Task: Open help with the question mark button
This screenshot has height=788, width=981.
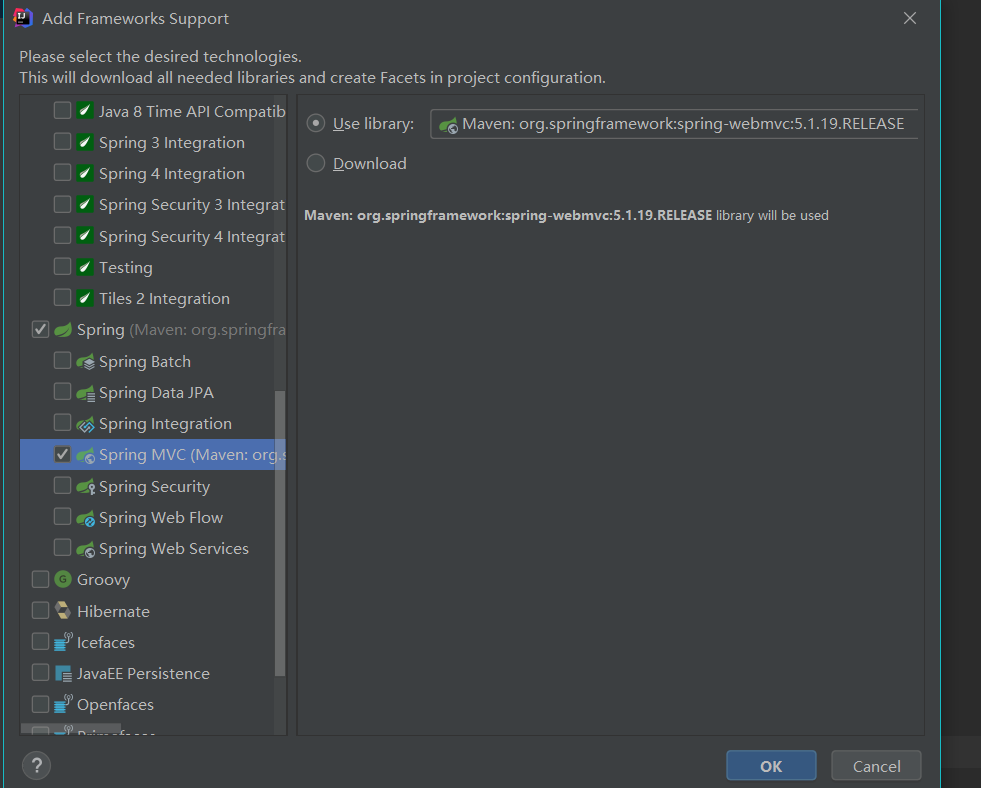Action: point(36,765)
